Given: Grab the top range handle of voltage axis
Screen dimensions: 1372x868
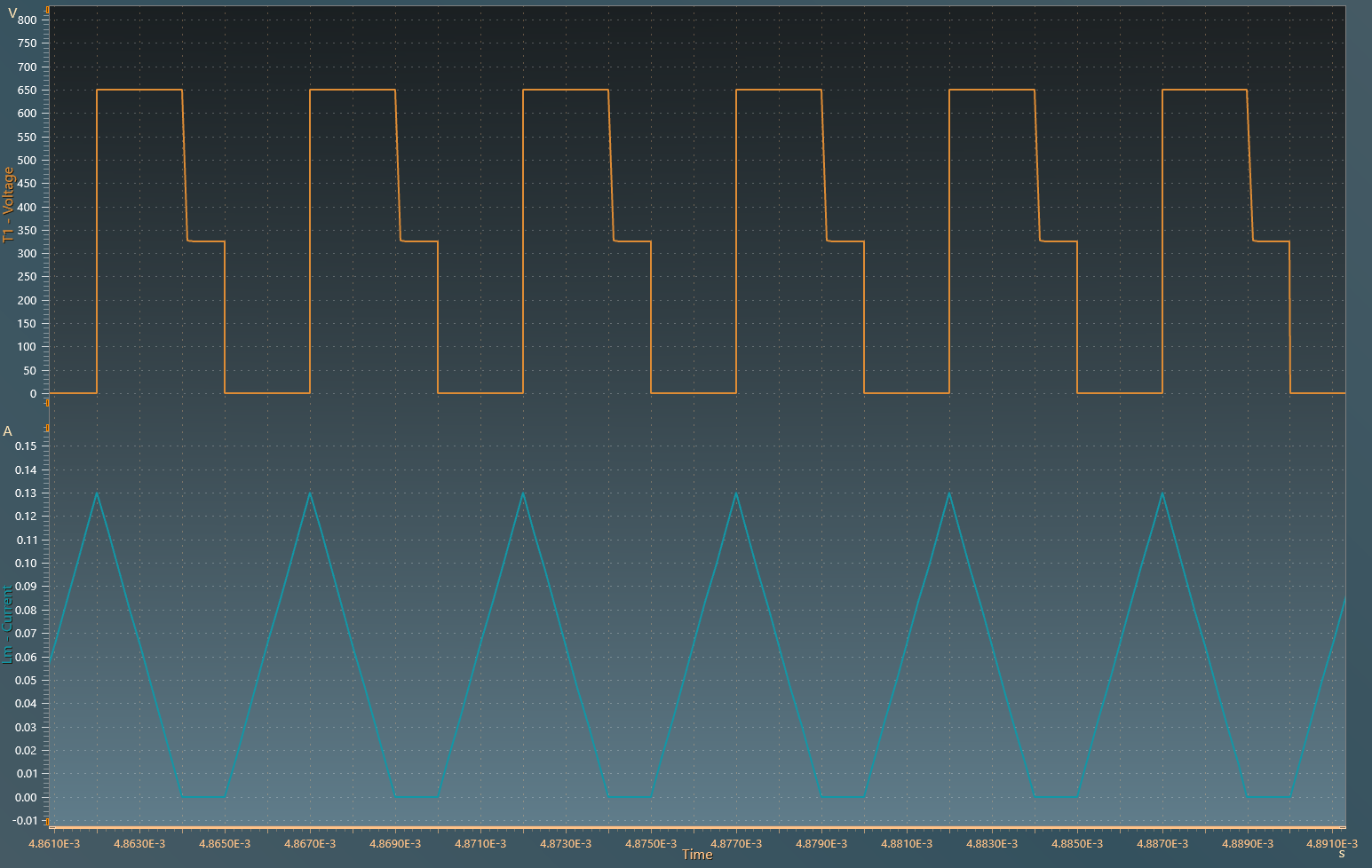Looking at the screenshot, I should (47, 9).
